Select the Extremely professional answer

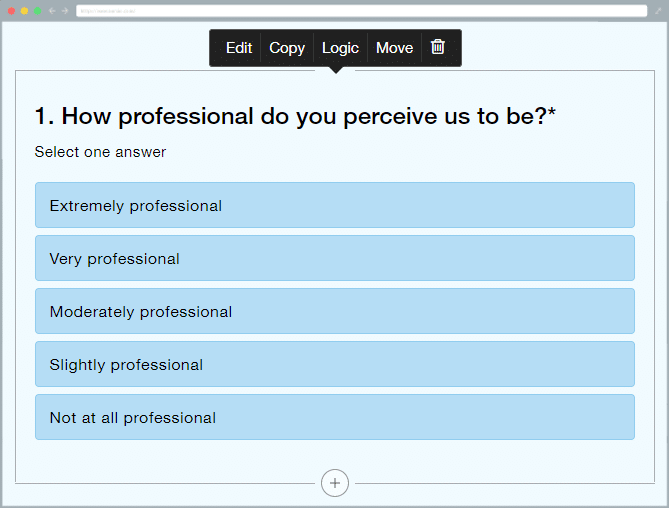coord(335,205)
